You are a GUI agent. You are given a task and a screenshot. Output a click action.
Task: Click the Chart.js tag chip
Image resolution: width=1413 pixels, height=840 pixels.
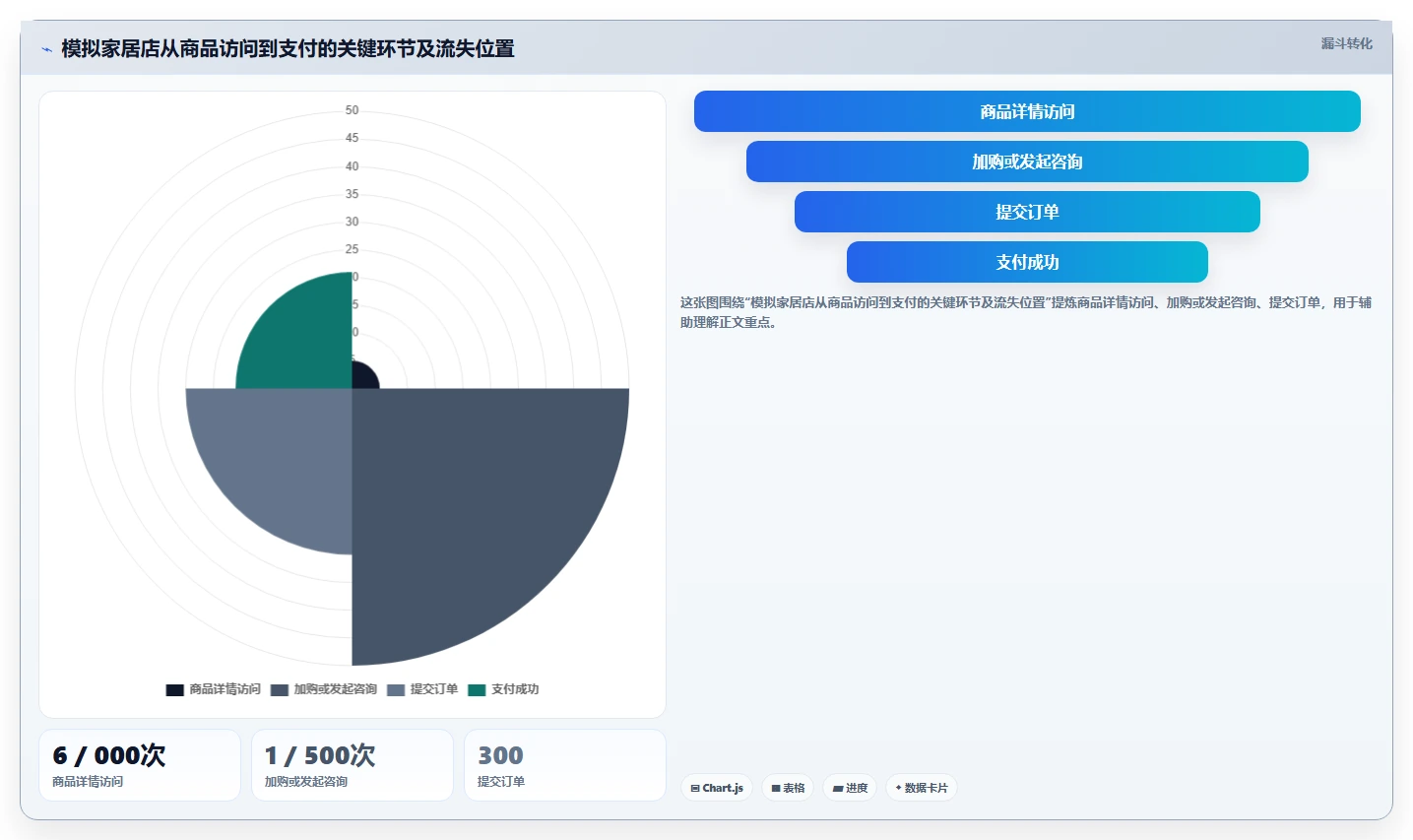(x=717, y=788)
